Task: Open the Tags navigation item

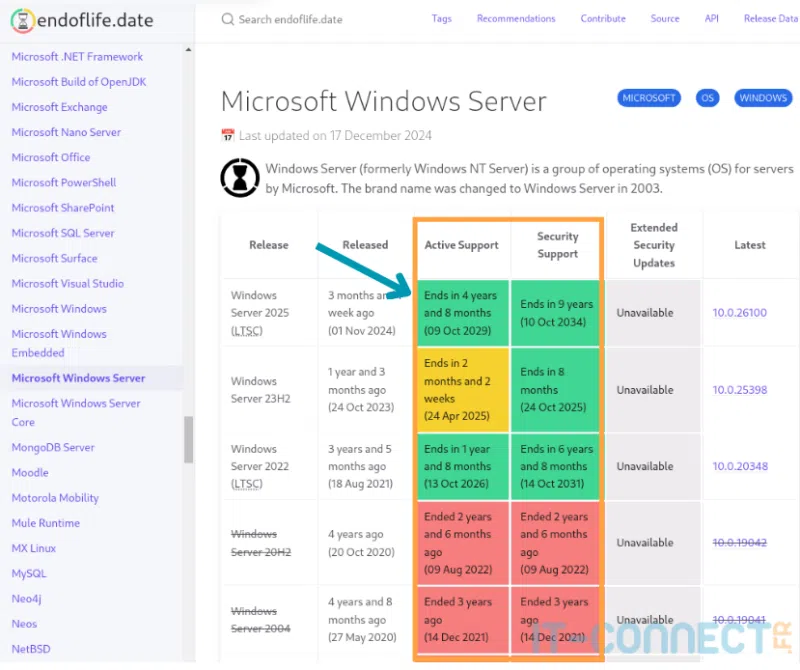Action: (442, 18)
